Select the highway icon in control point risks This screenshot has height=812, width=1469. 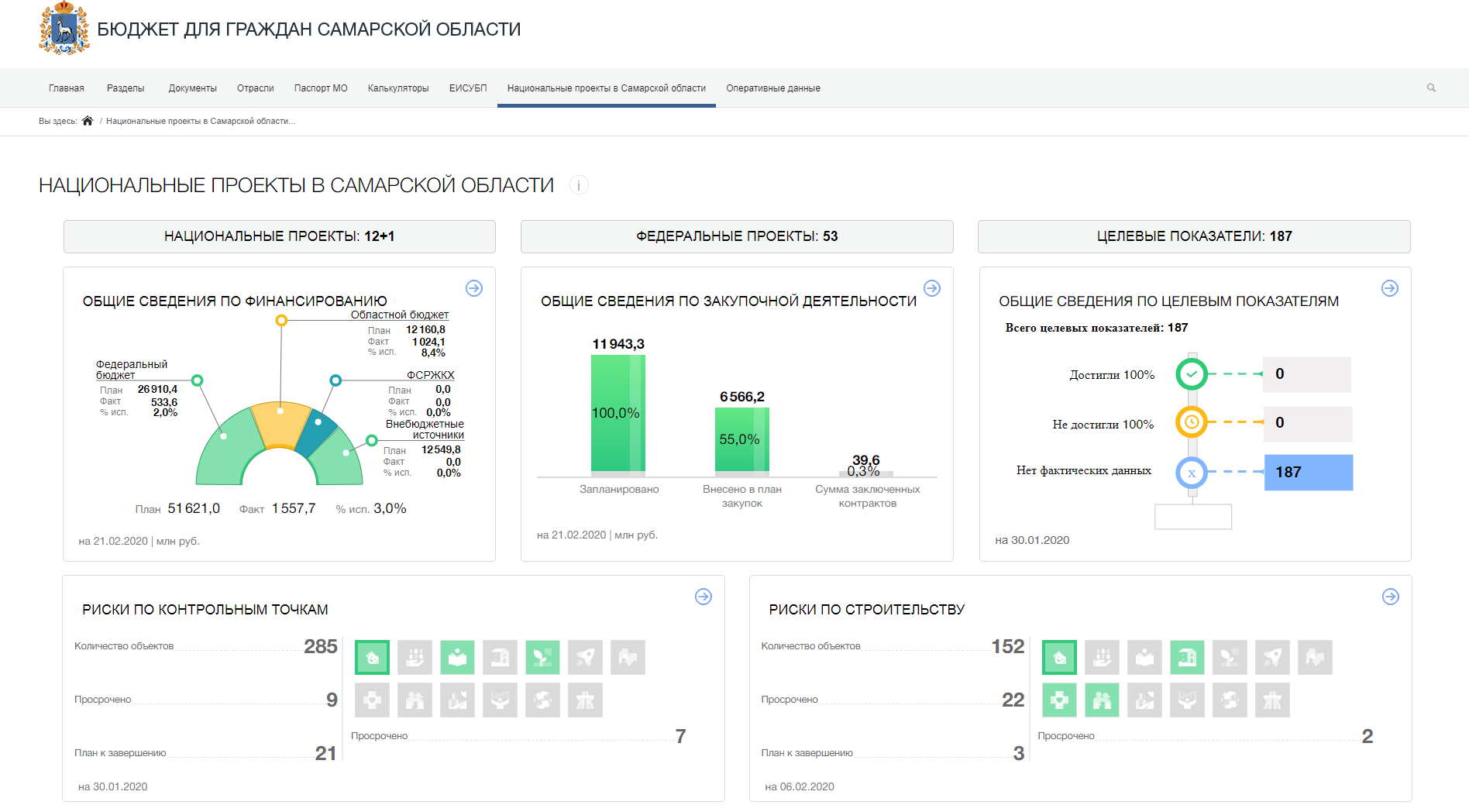(x=585, y=700)
